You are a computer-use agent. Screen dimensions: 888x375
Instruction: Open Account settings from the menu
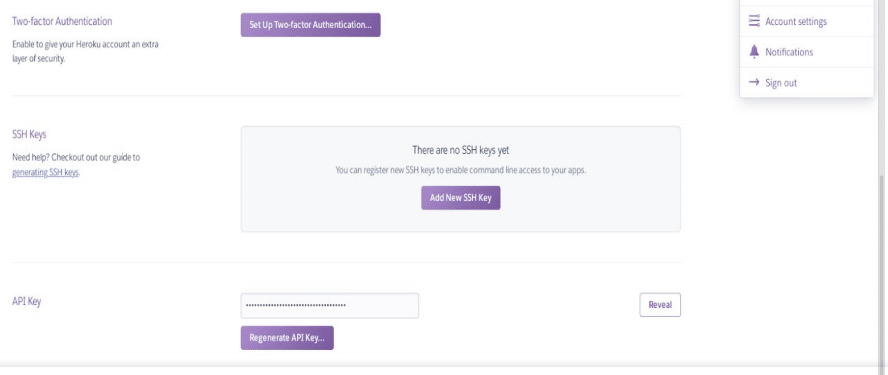coord(806,22)
